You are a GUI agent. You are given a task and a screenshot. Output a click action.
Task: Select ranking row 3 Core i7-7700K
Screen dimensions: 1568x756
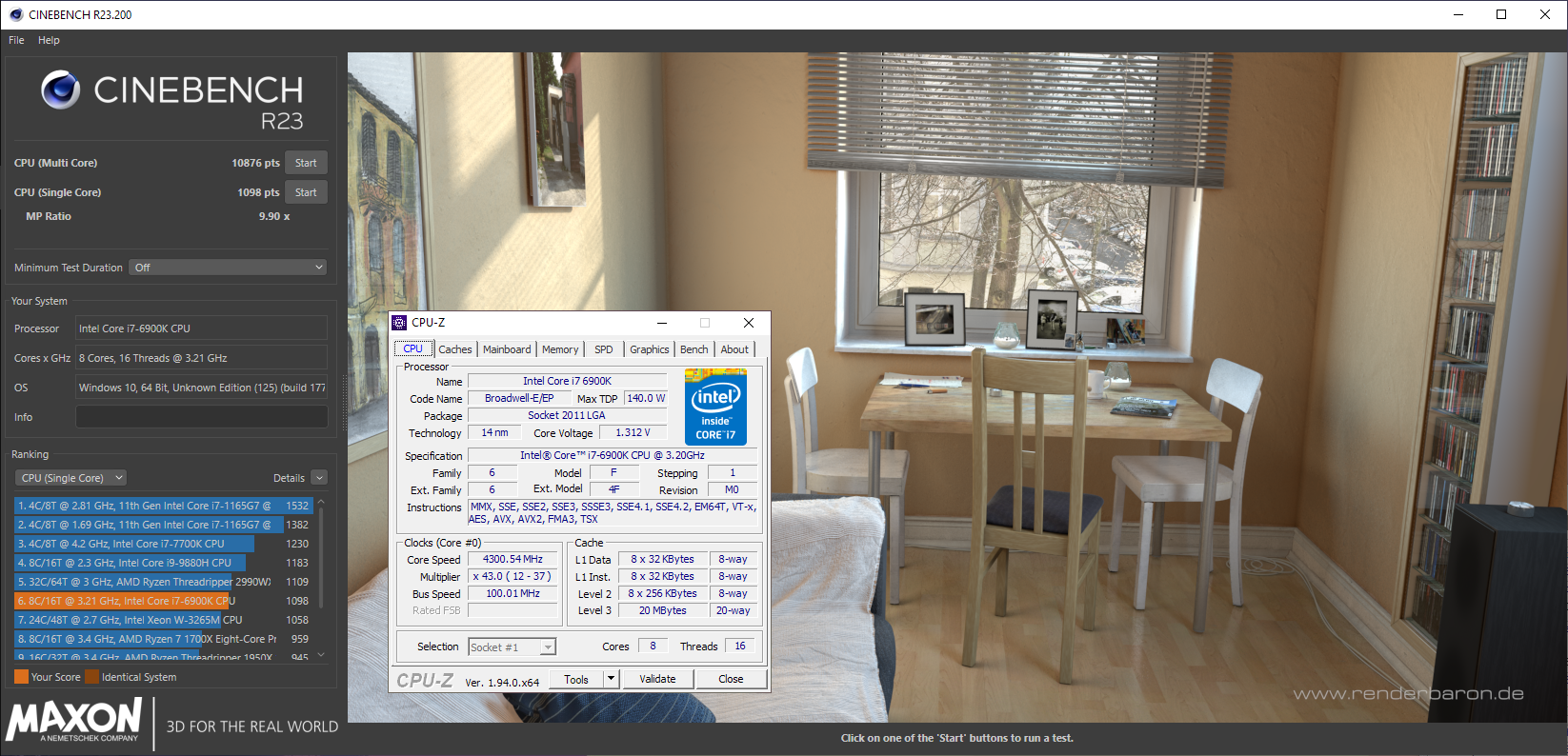(163, 544)
